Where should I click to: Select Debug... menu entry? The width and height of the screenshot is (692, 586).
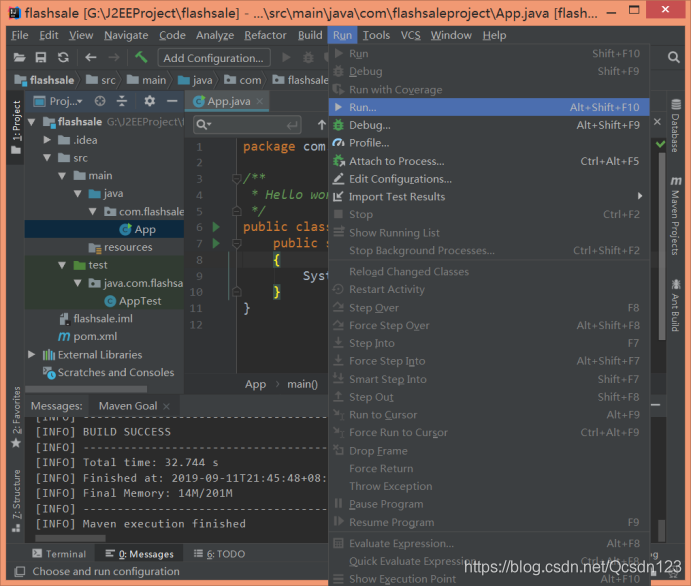(x=489, y=125)
